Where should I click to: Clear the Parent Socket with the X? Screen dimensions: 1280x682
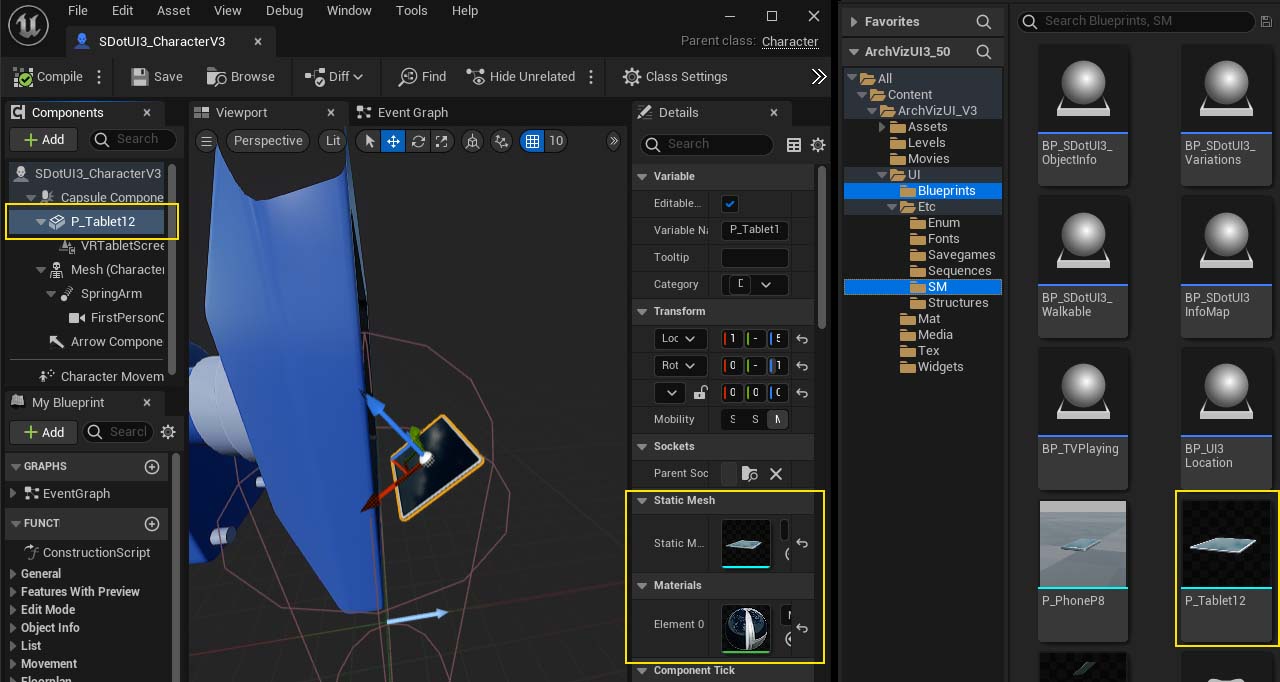click(775, 474)
